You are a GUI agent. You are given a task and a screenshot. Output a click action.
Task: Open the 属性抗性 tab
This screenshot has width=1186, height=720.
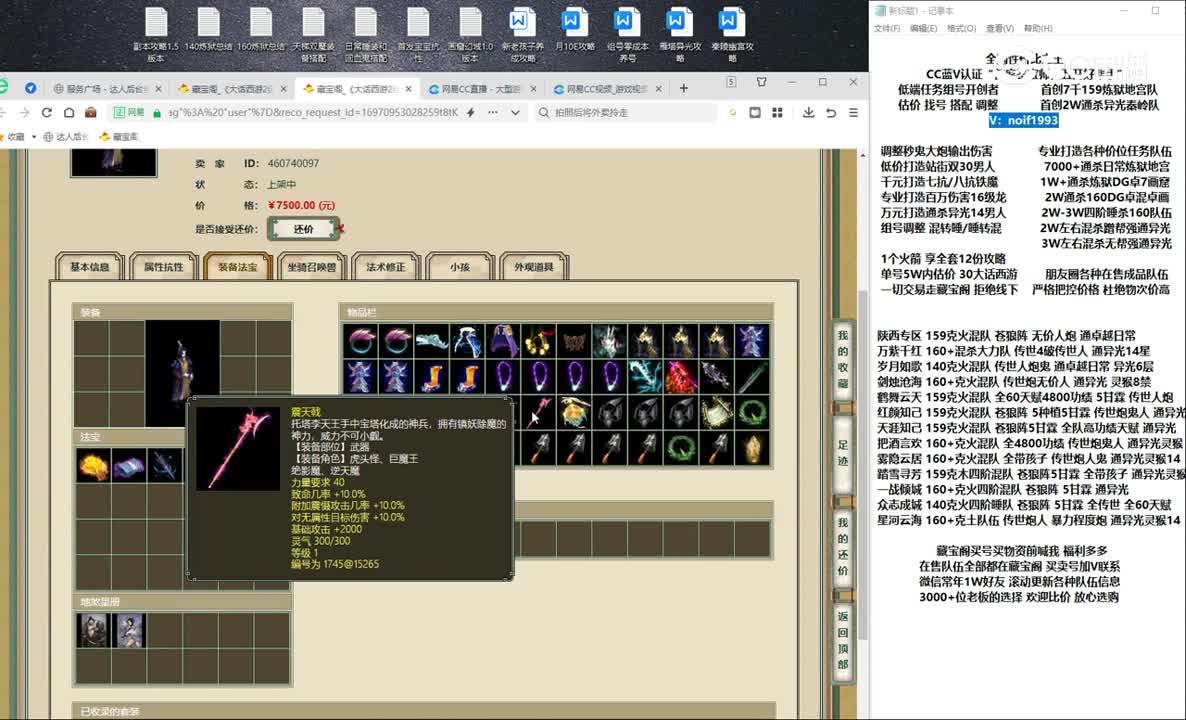click(x=164, y=267)
